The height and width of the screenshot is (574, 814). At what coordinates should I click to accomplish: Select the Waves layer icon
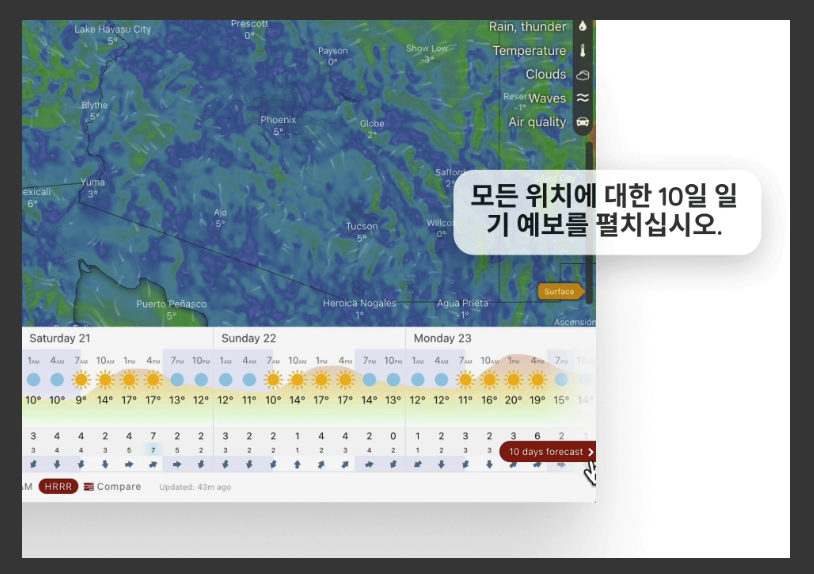582,98
